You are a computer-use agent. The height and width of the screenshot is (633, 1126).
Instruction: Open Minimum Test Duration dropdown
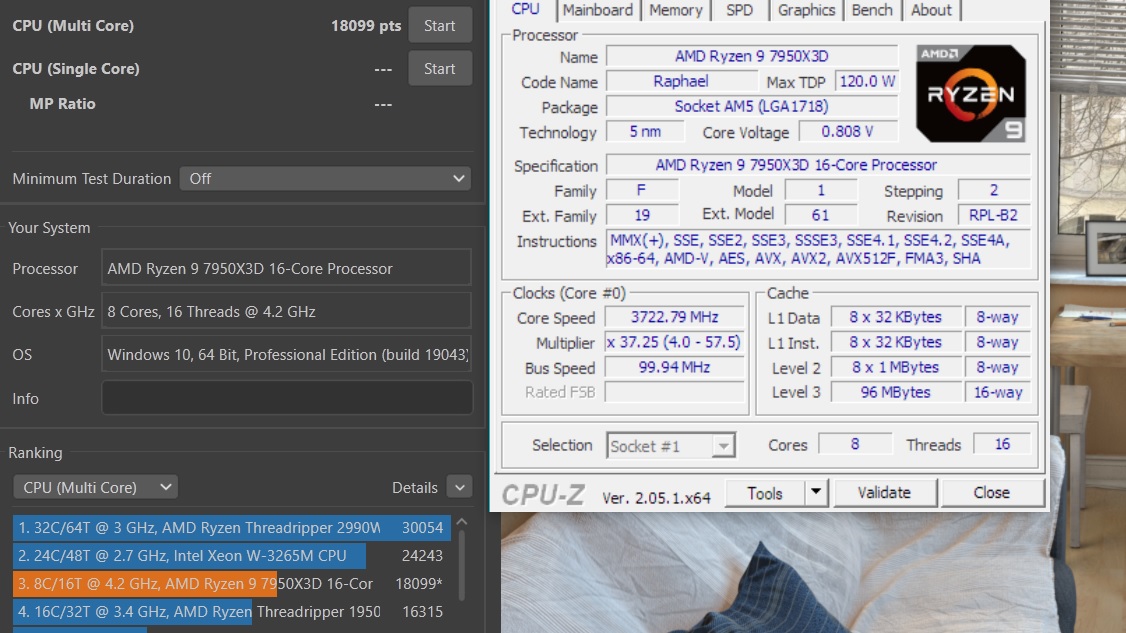pos(325,178)
